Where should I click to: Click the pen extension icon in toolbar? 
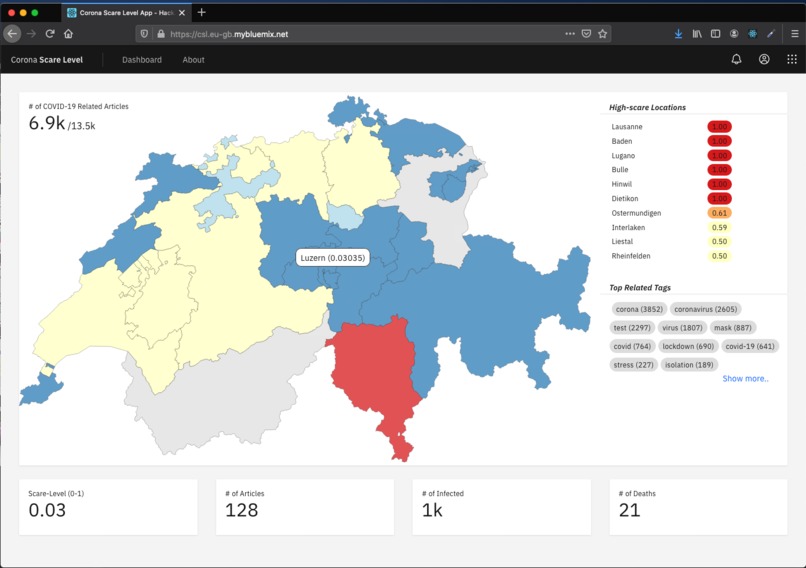tap(771, 34)
